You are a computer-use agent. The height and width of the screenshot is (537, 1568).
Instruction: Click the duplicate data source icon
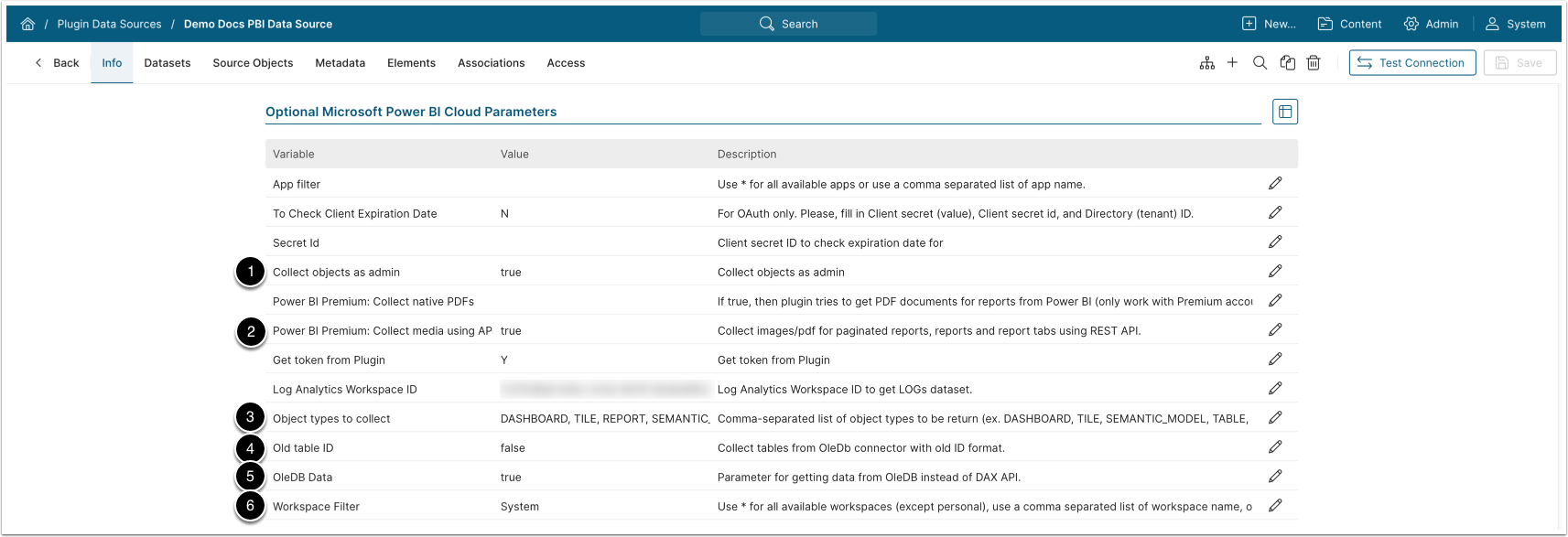point(1287,63)
